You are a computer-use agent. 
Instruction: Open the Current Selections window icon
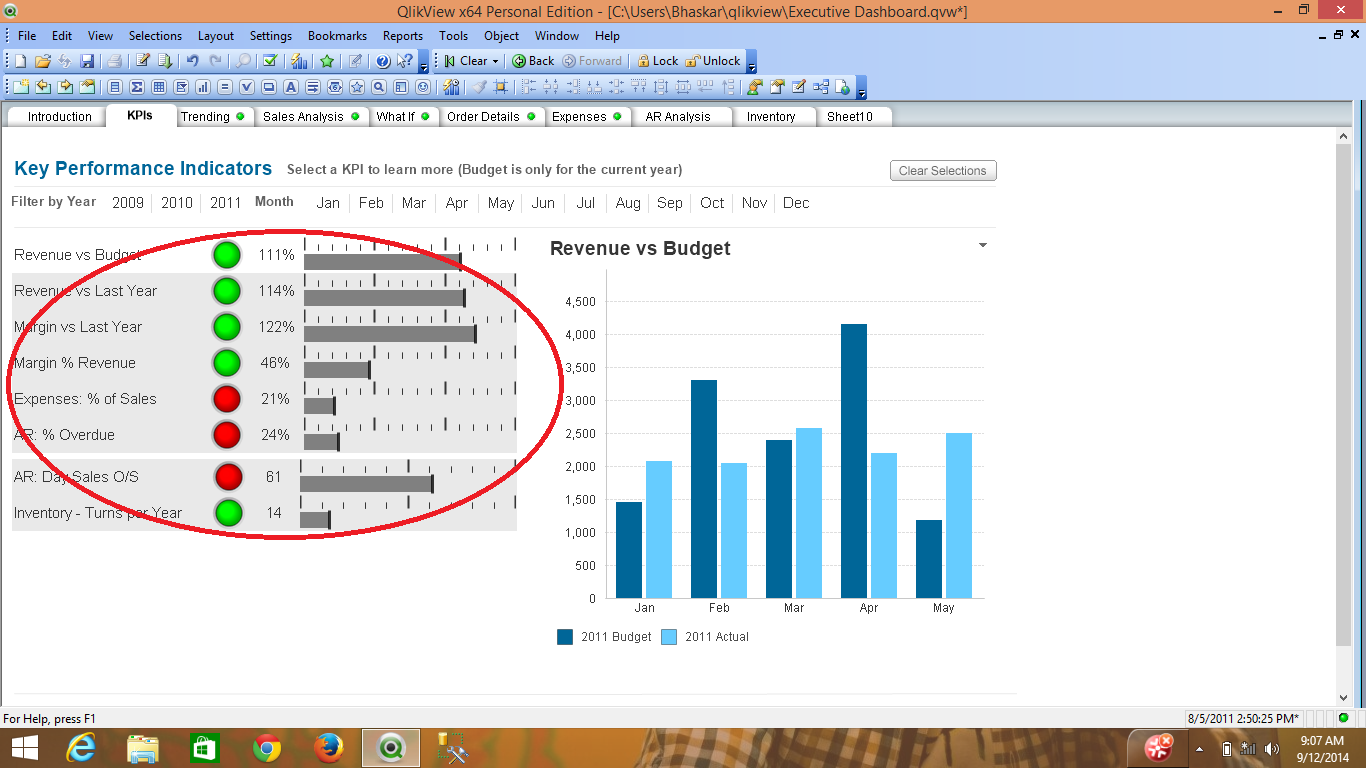pos(270,60)
